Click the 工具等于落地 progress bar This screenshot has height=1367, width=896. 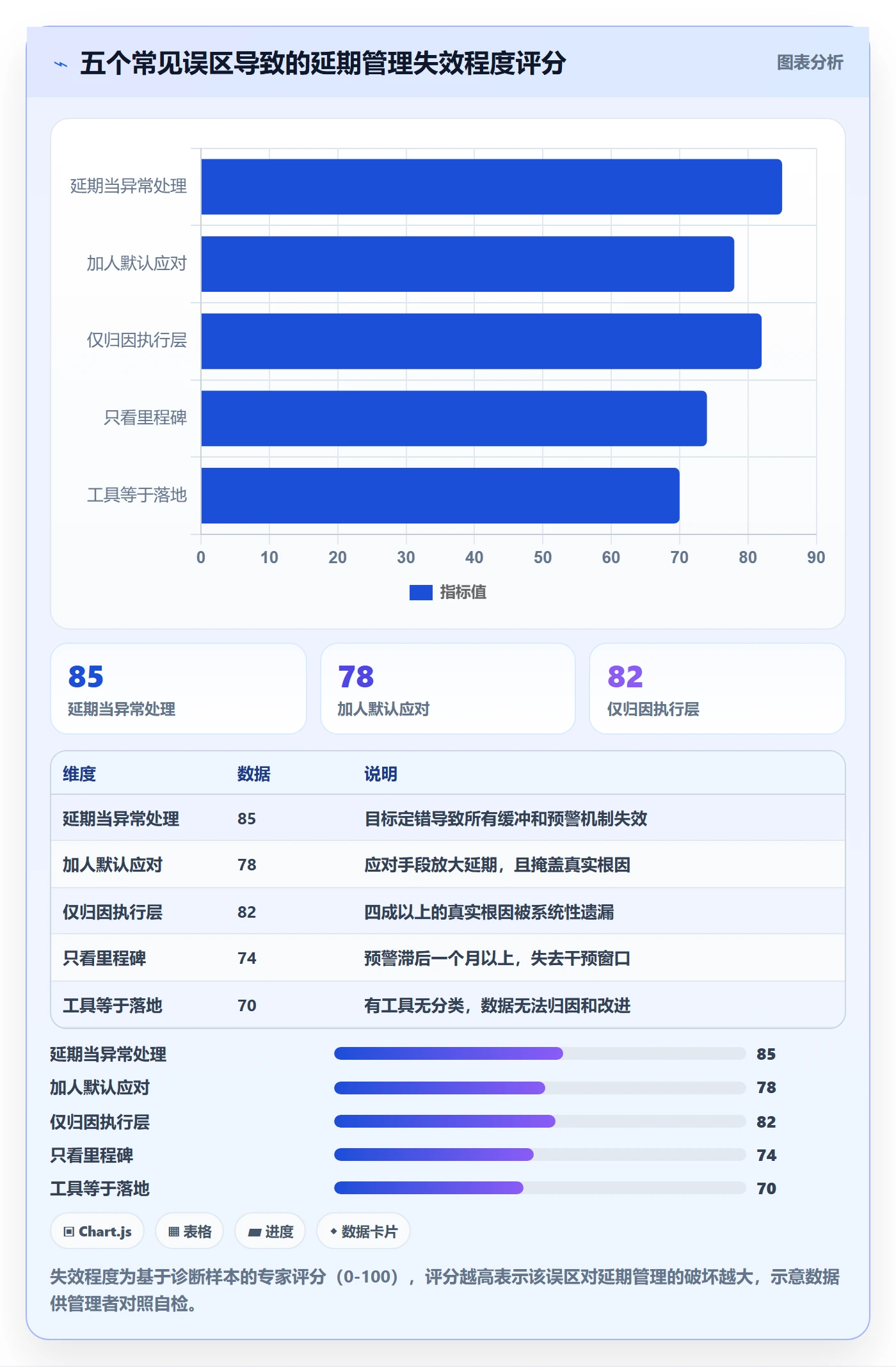(x=540, y=1188)
